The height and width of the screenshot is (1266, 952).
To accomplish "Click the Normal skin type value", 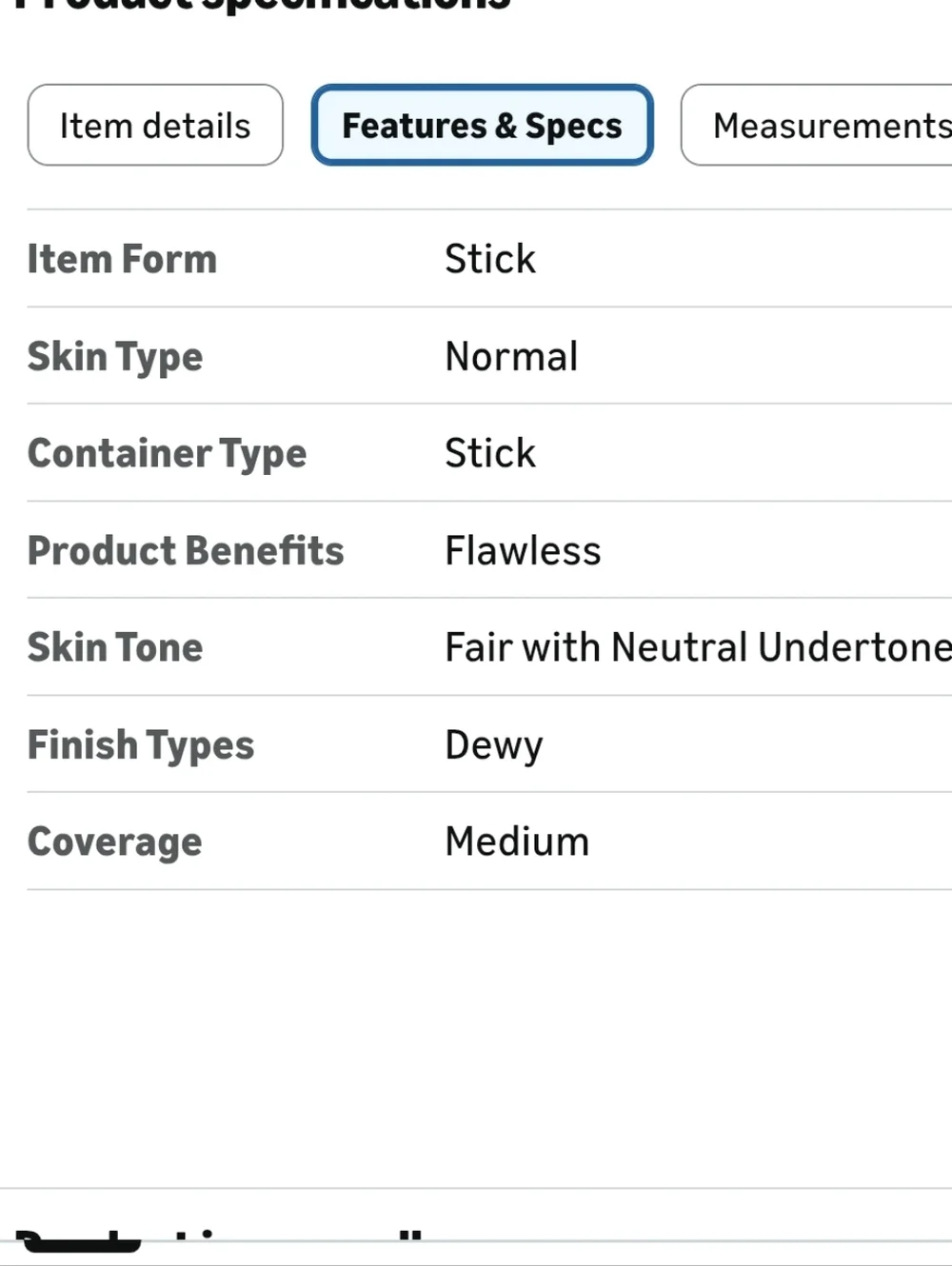I will pyautogui.click(x=511, y=357).
